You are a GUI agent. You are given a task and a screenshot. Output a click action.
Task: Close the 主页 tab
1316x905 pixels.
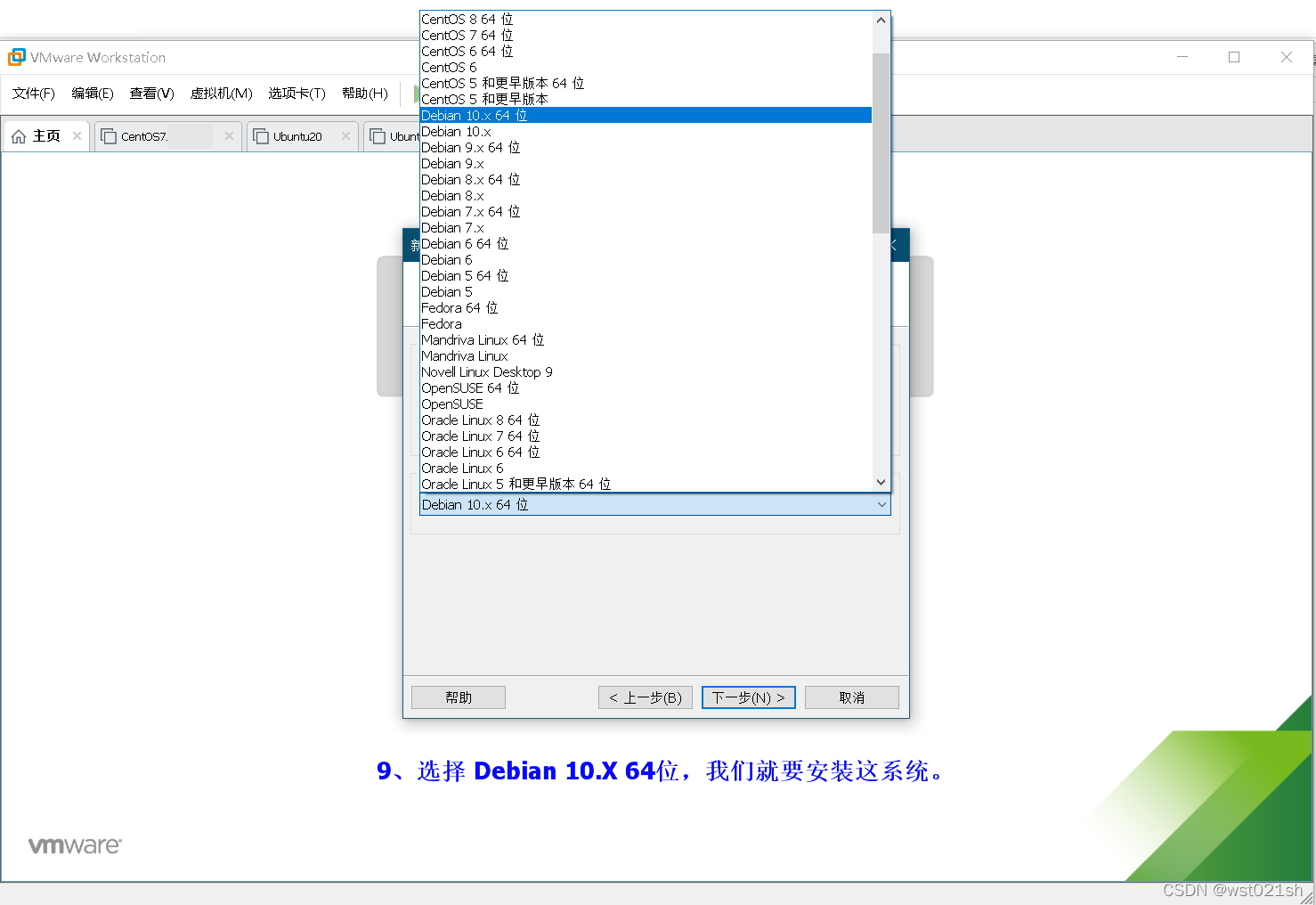[x=77, y=135]
